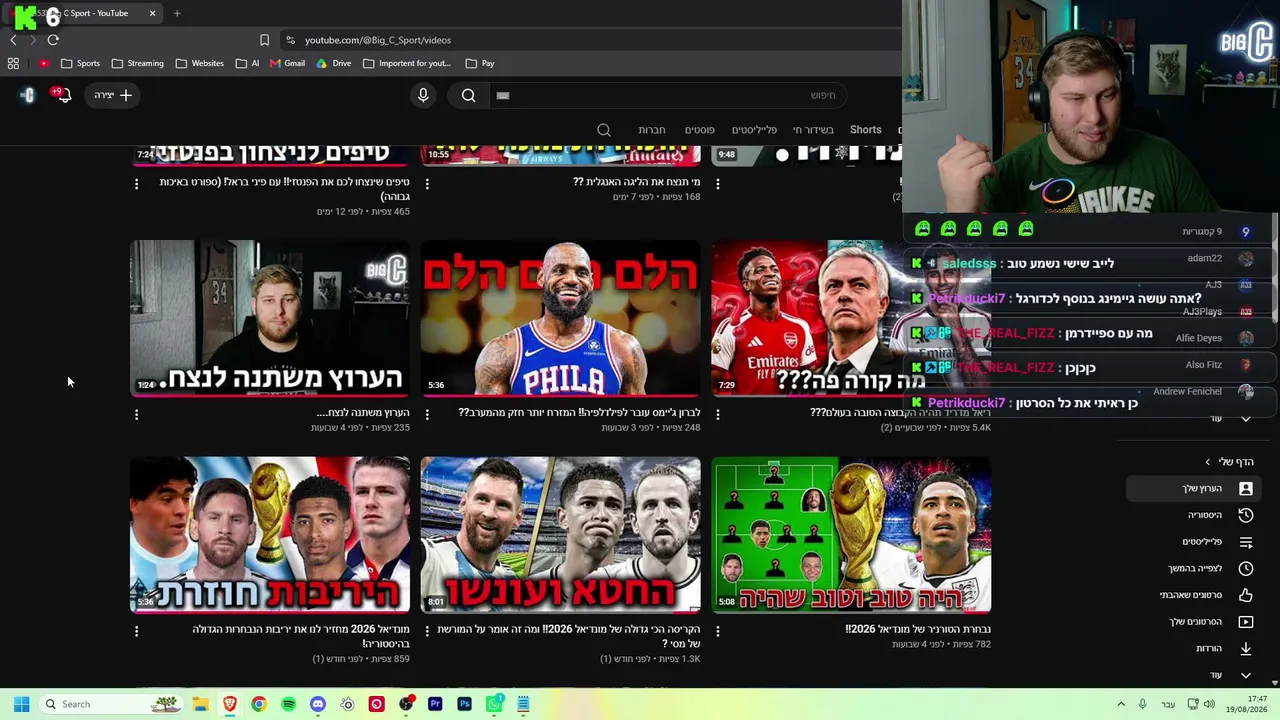The width and height of the screenshot is (1280, 720).
Task: Open options menu for the LeBron Philadelphia video
Action: (427, 414)
